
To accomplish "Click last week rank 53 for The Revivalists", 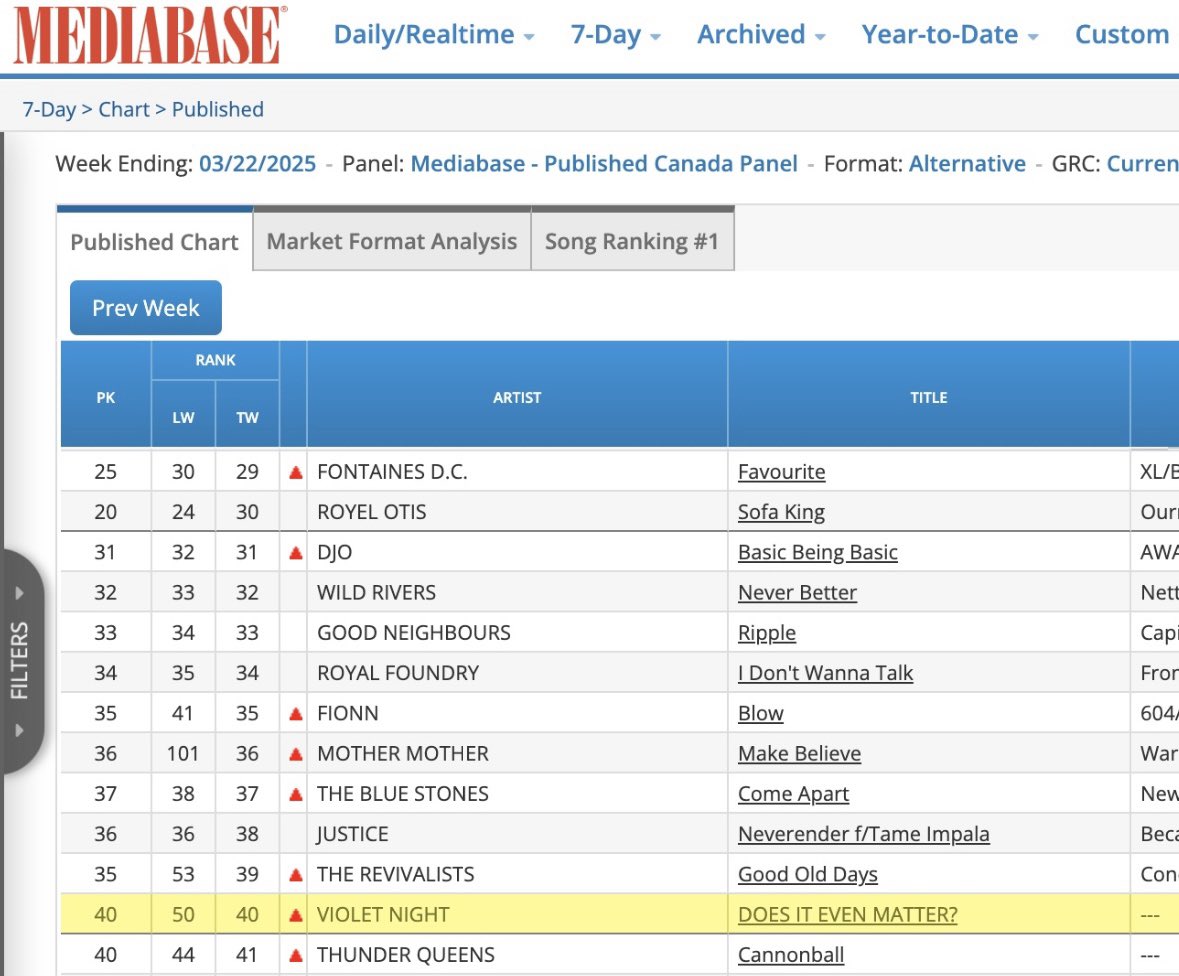I will (183, 874).
